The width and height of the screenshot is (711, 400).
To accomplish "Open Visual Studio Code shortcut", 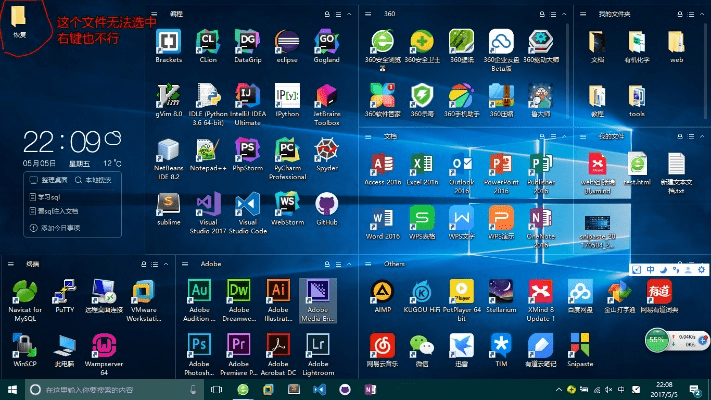I will (x=248, y=205).
